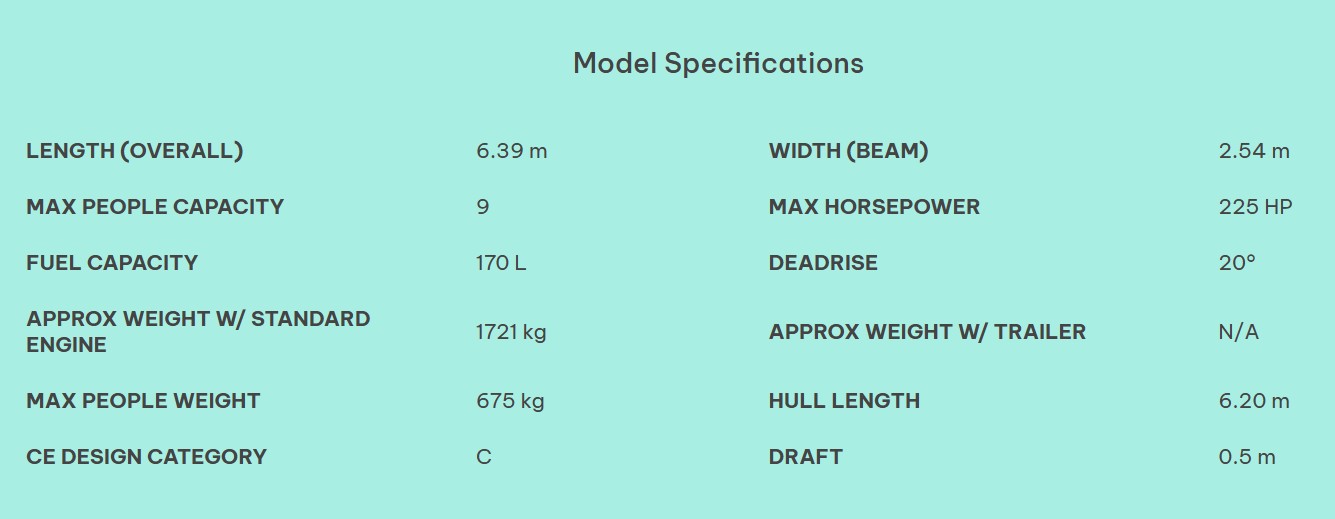
Task: Select the 6.39 m length value
Action: pos(511,151)
